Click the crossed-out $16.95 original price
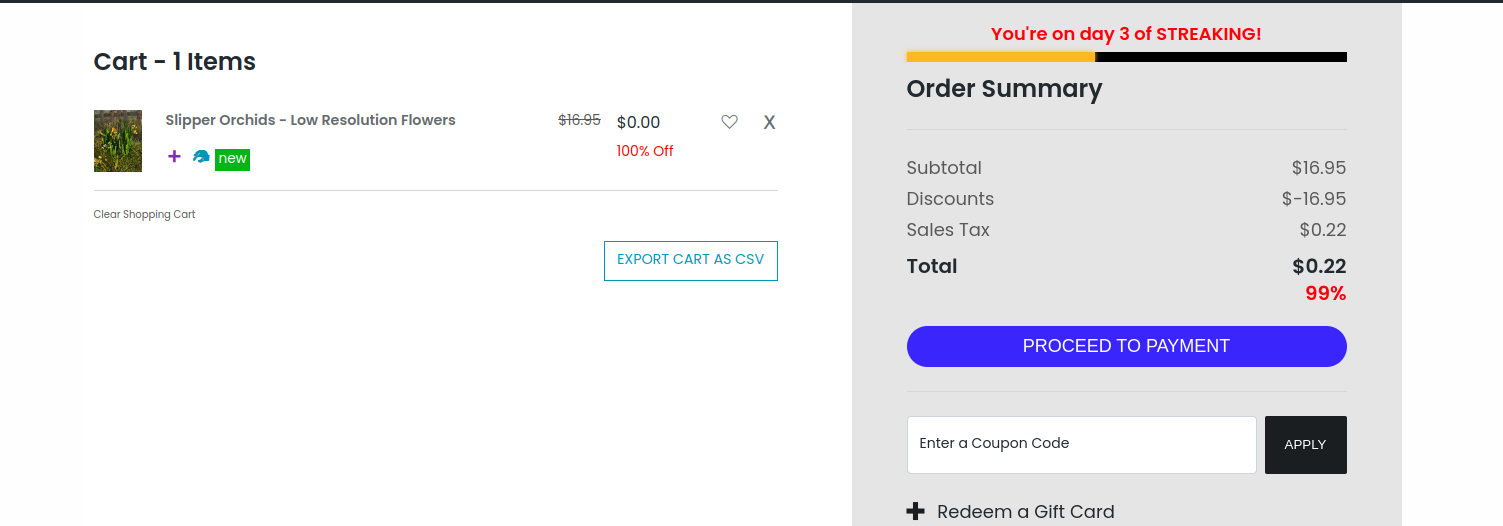Screen dimensions: 1503x526 click(579, 120)
